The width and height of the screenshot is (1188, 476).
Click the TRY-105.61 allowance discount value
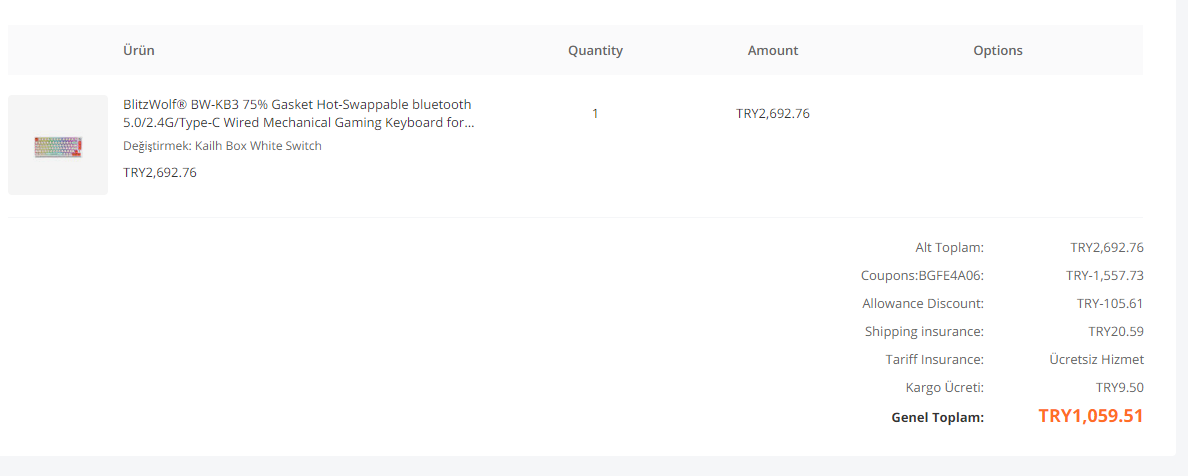(x=1110, y=303)
